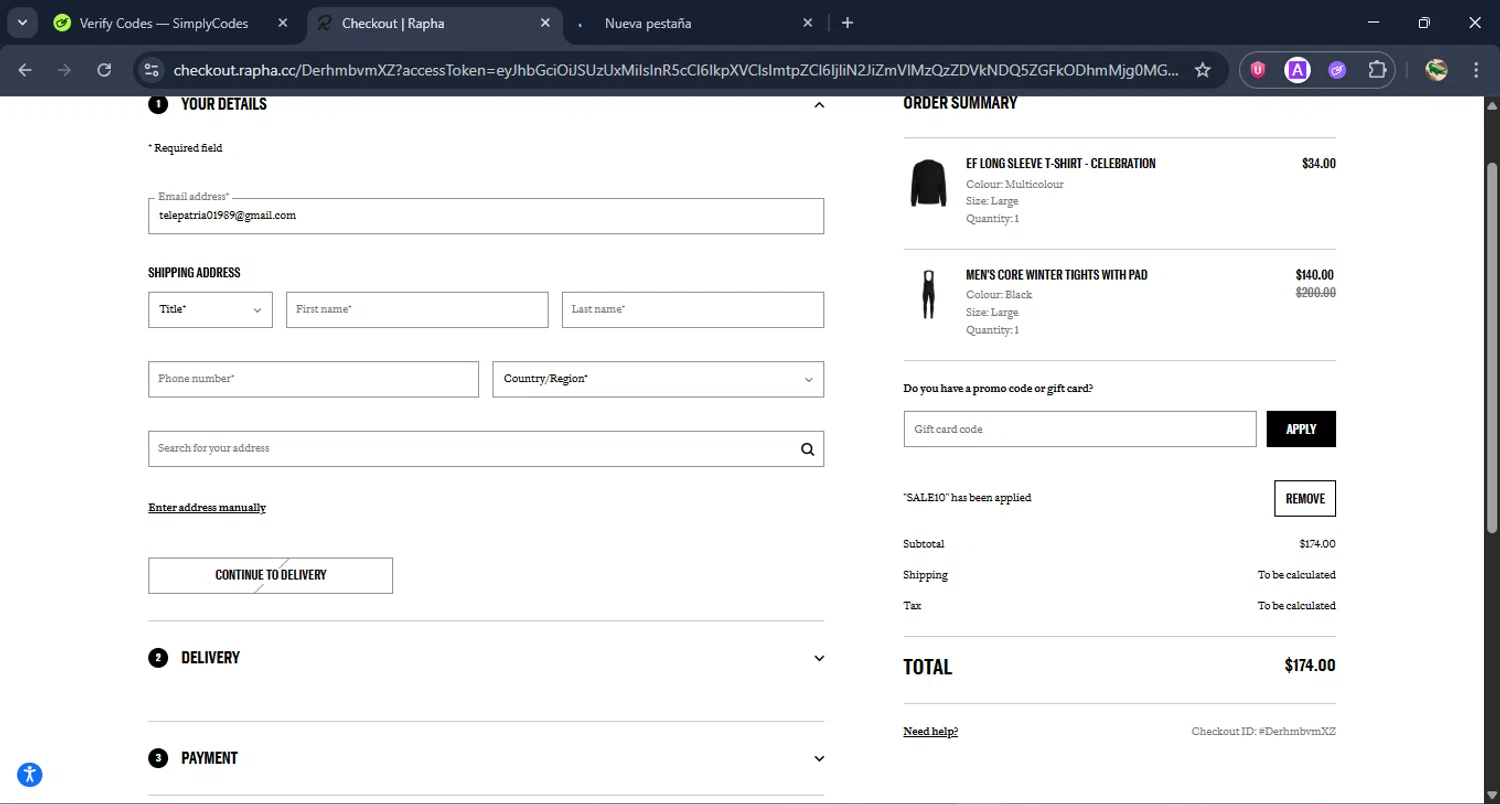Switch to Nueva pestaña tab
This screenshot has width=1500, height=804.
(x=648, y=23)
